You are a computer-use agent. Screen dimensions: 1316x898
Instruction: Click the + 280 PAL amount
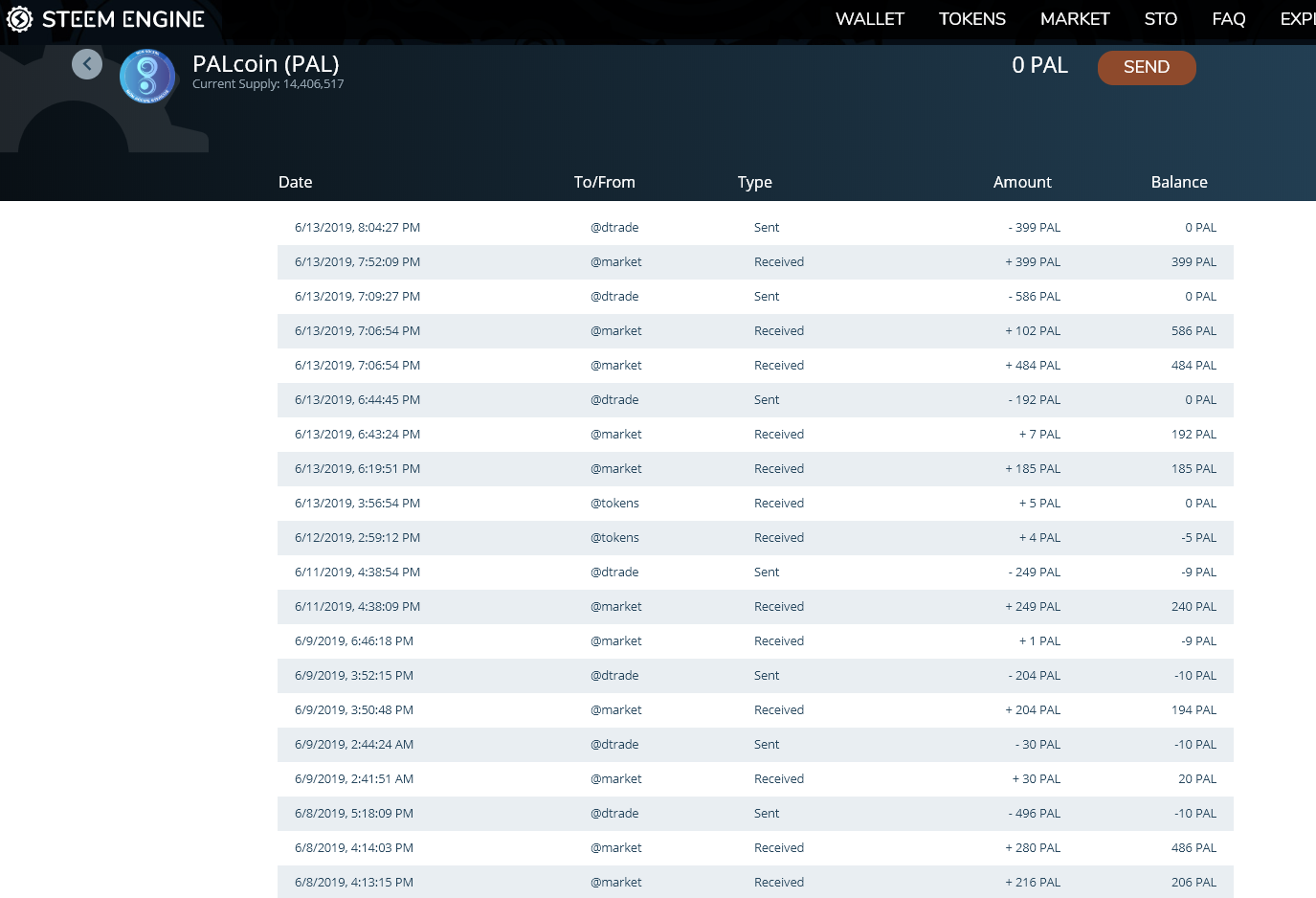(x=1033, y=848)
